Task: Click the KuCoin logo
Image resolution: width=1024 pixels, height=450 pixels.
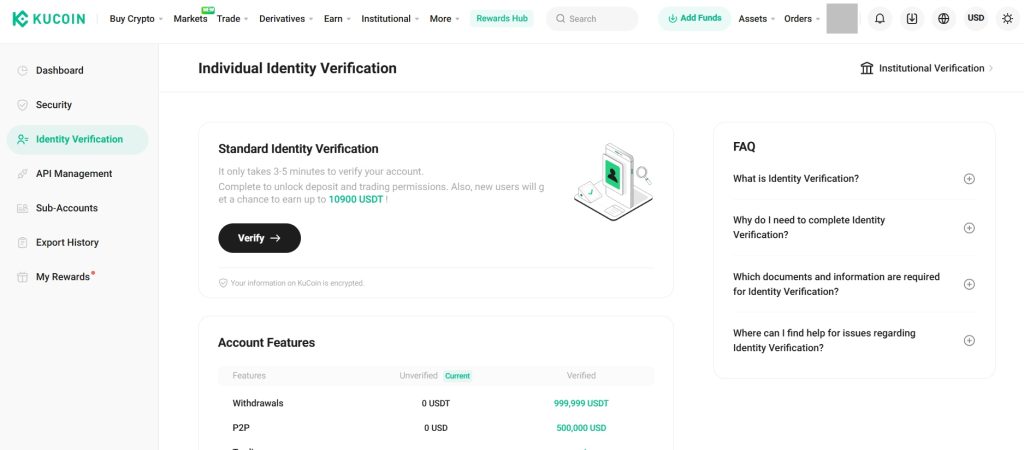Action: point(49,19)
